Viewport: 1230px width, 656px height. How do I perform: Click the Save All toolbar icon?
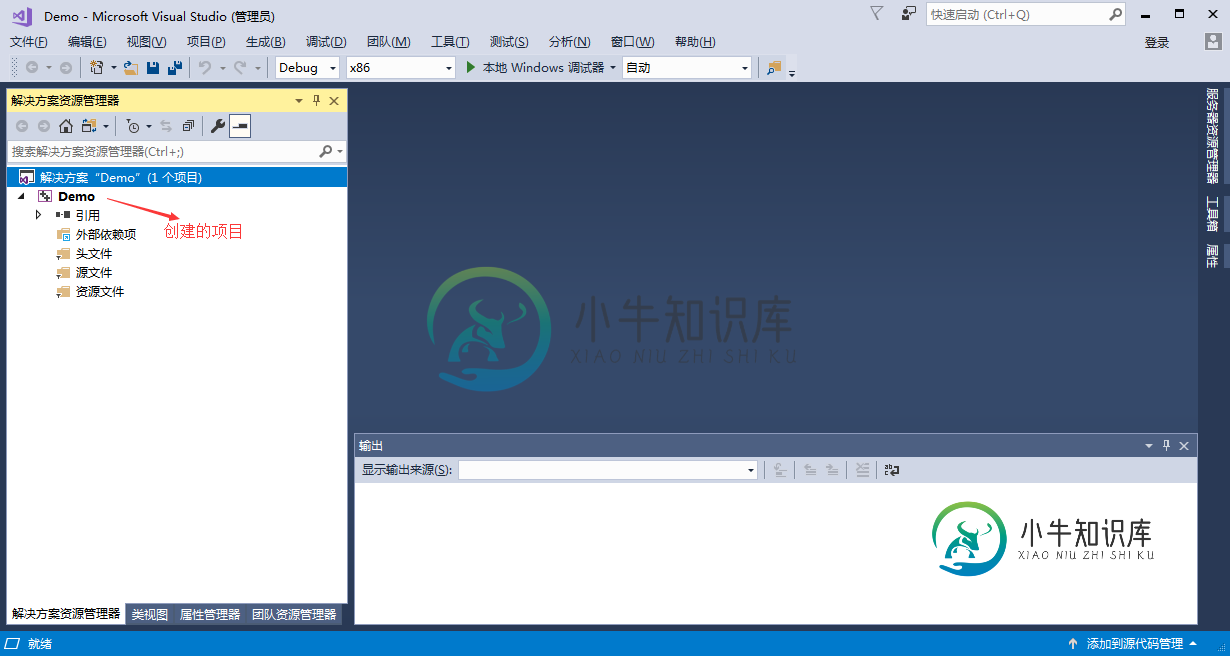click(x=175, y=68)
